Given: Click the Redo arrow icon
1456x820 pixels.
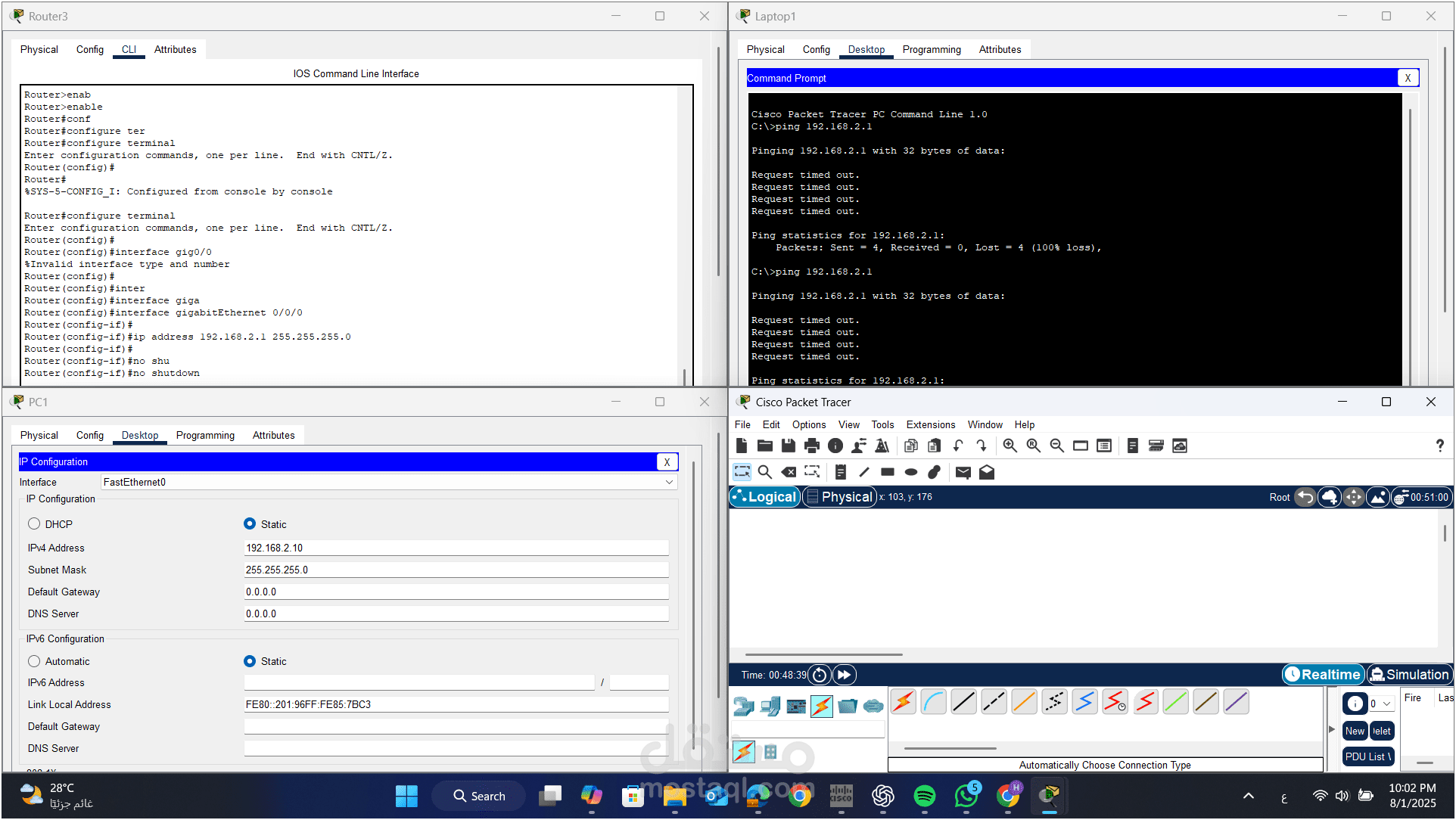Looking at the screenshot, I should point(982,446).
